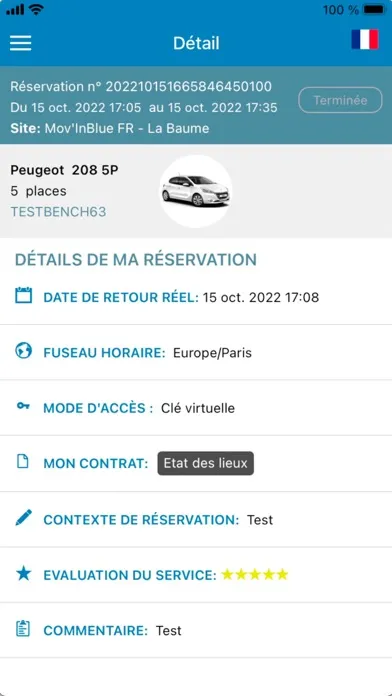Click the key icon for Mode d'accès
This screenshot has width=392, height=696.
(x=23, y=406)
